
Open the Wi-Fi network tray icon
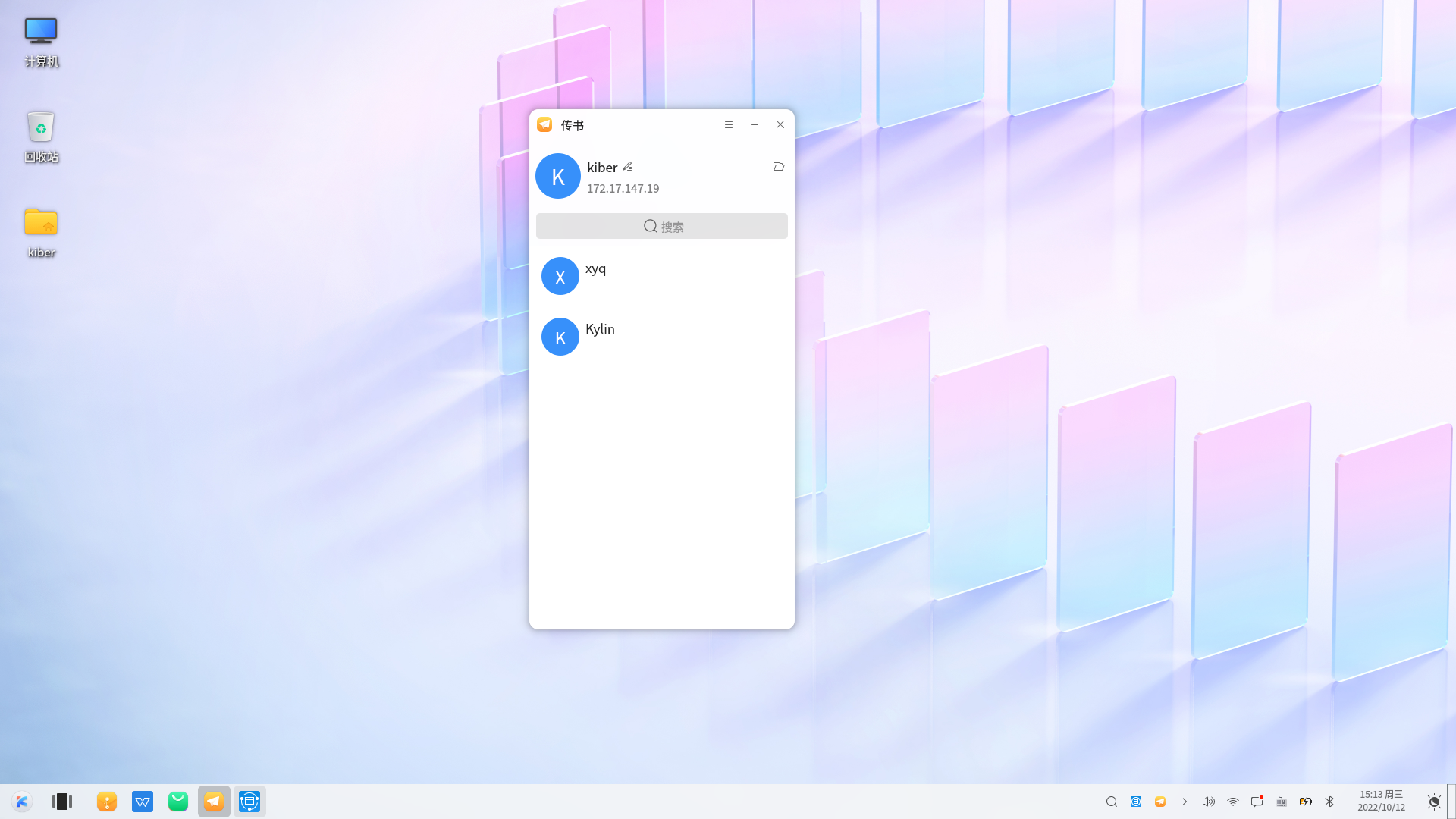pyautogui.click(x=1233, y=802)
